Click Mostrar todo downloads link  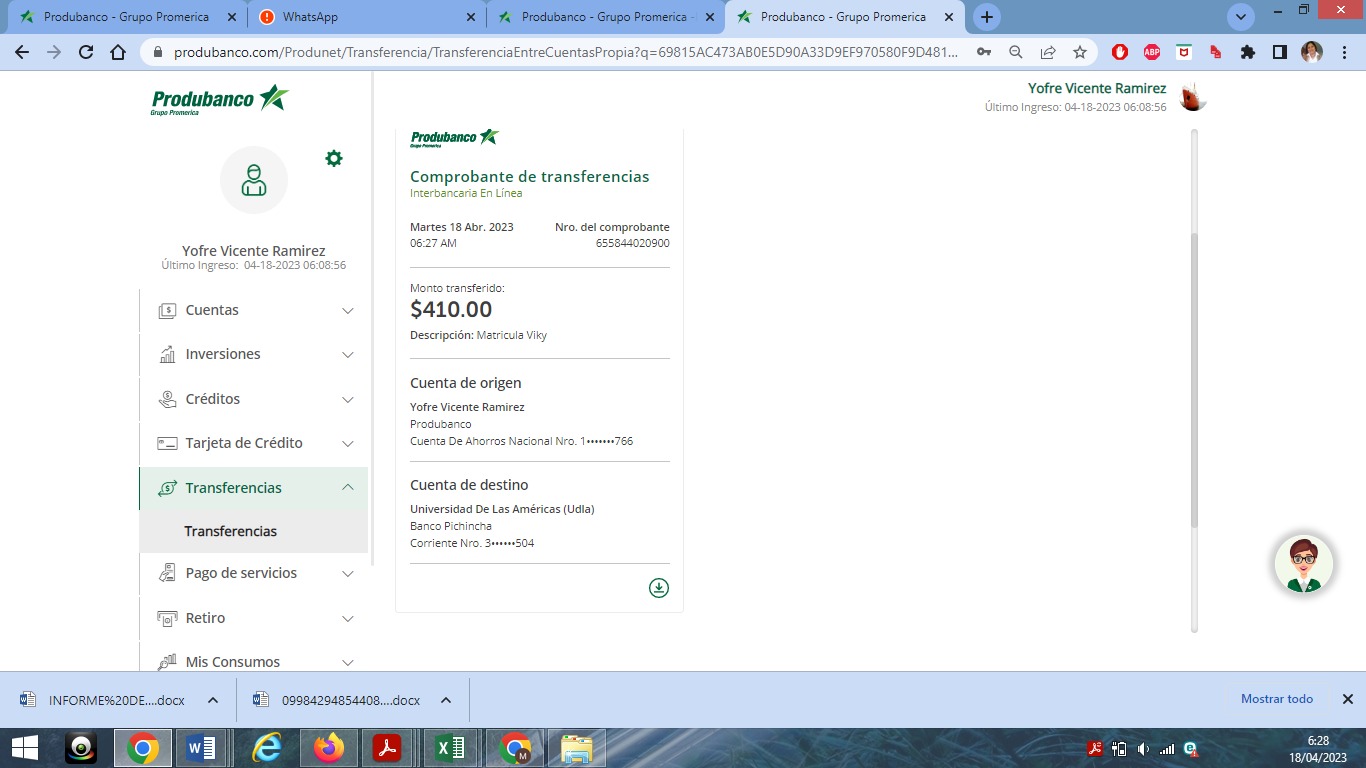(x=1276, y=699)
